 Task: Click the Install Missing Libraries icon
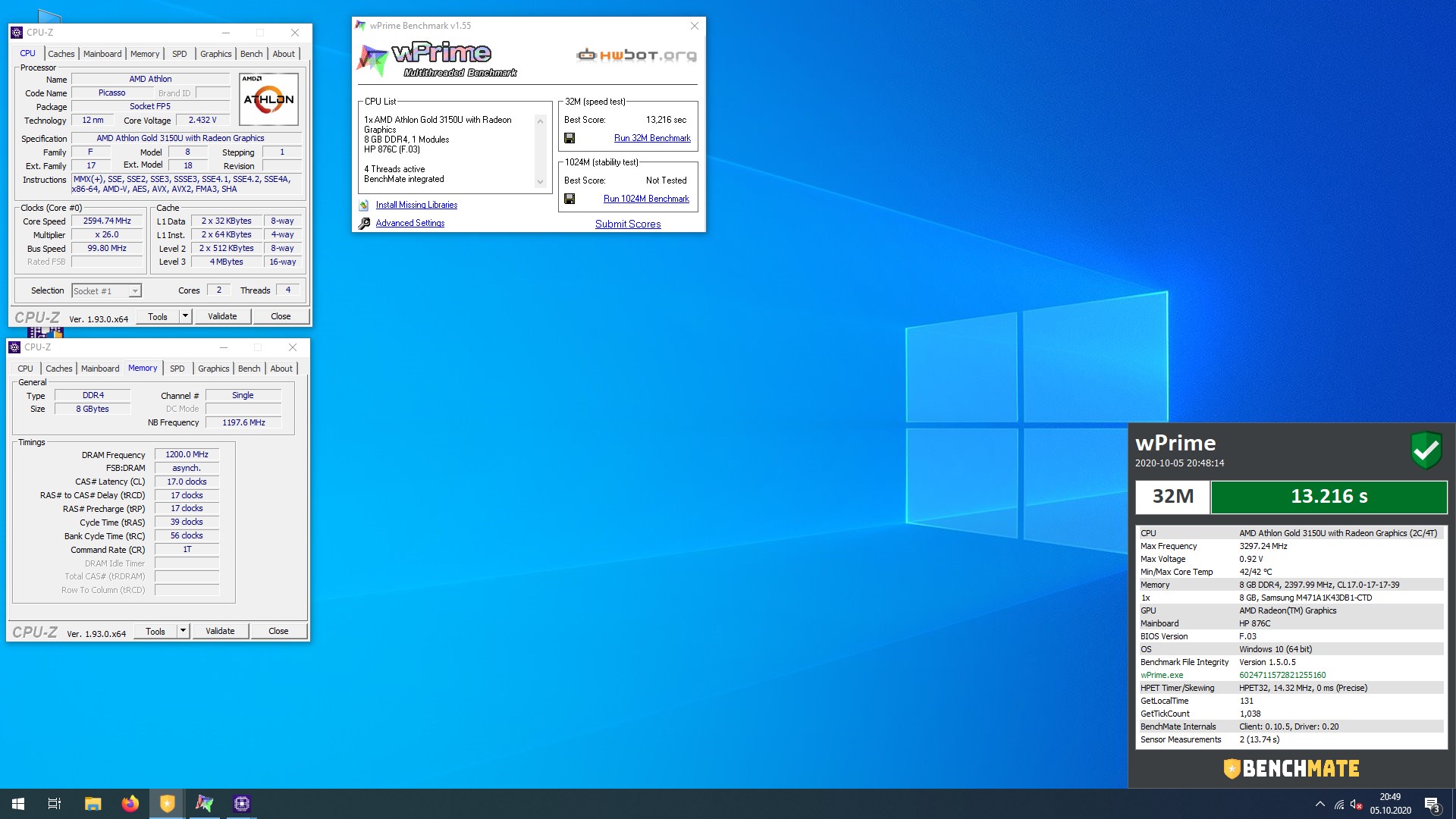pyautogui.click(x=364, y=205)
